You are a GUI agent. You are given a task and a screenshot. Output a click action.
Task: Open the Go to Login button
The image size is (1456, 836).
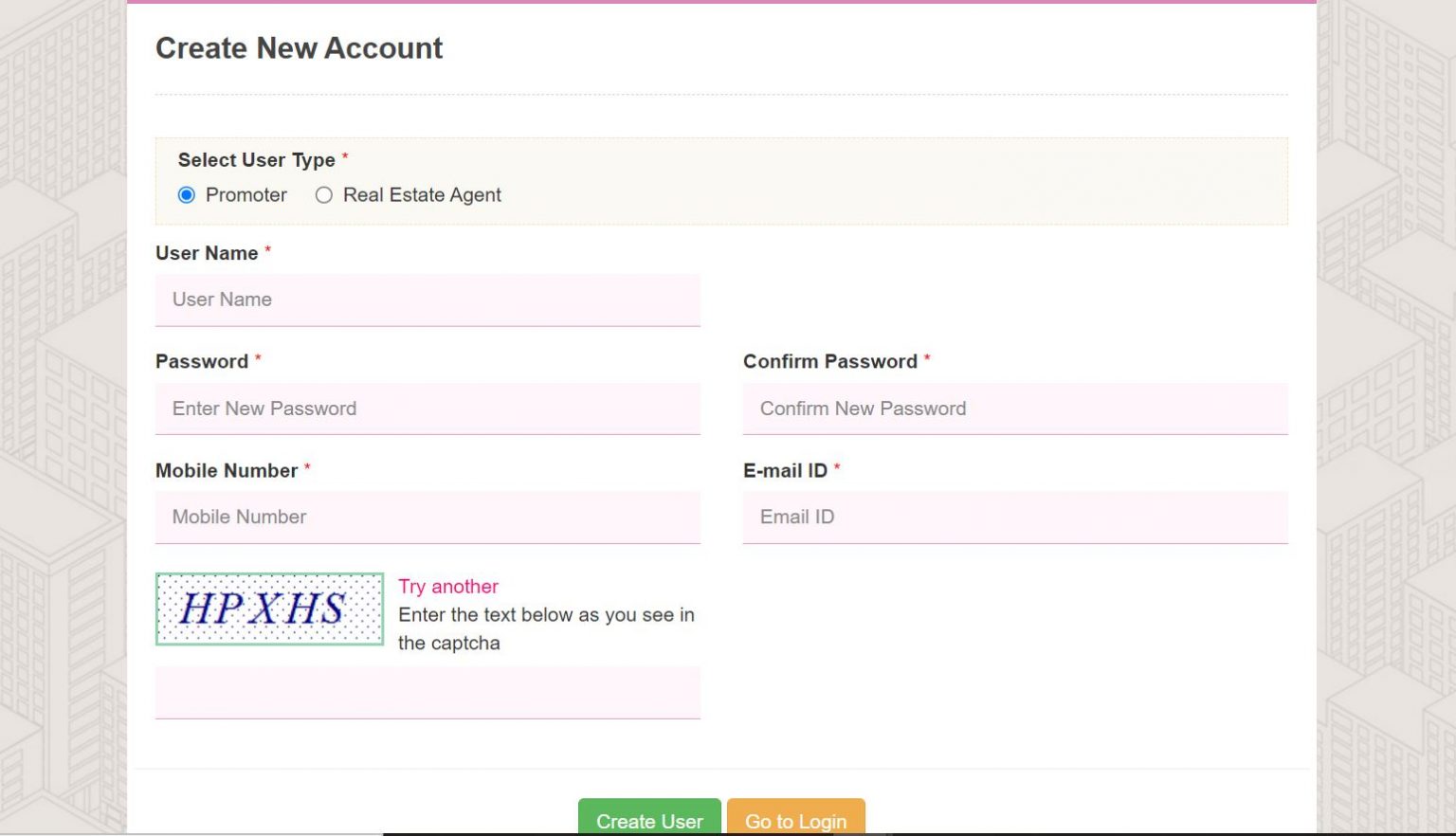795,820
